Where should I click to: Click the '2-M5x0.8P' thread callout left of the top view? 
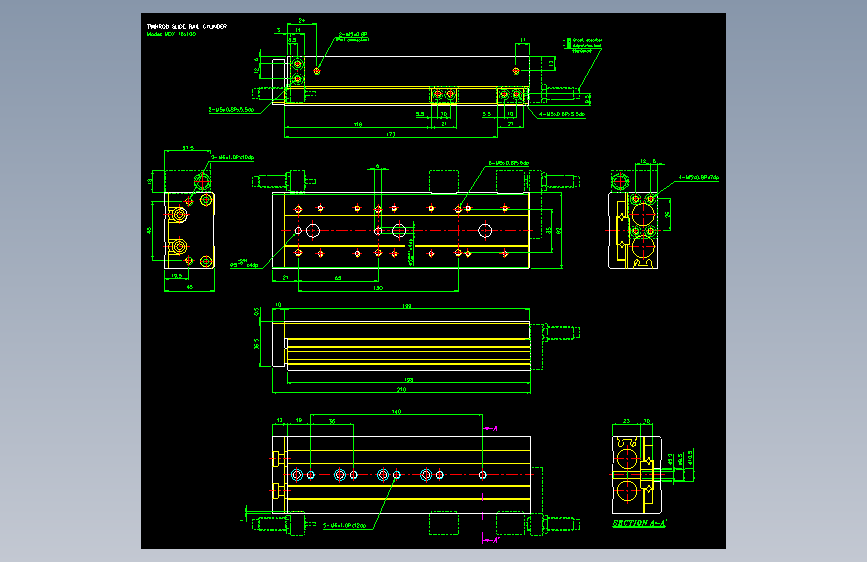pos(231,110)
